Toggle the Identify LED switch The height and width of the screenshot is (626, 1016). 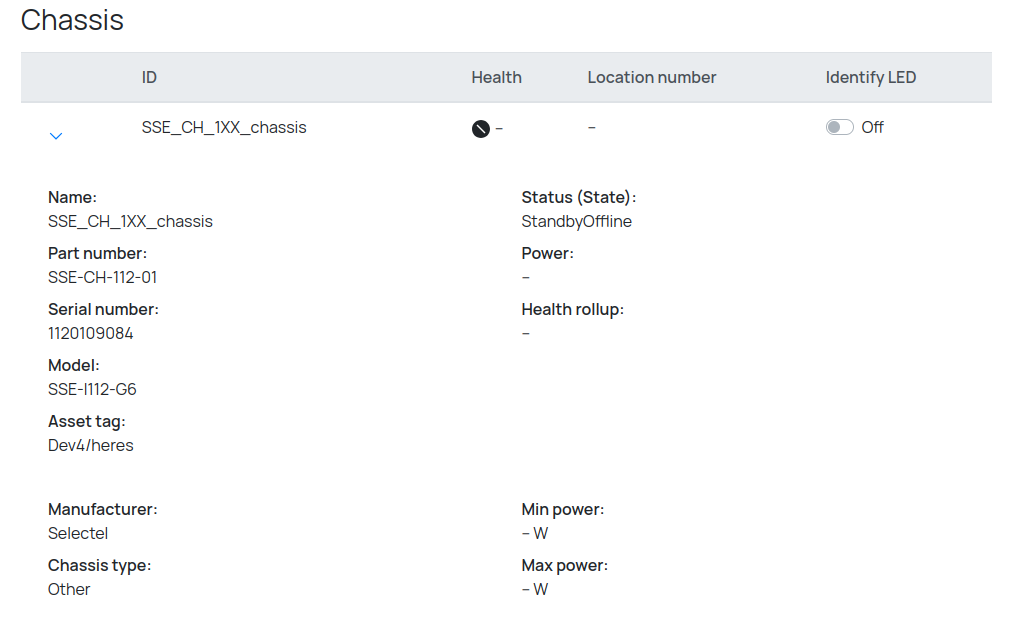pyautogui.click(x=839, y=127)
